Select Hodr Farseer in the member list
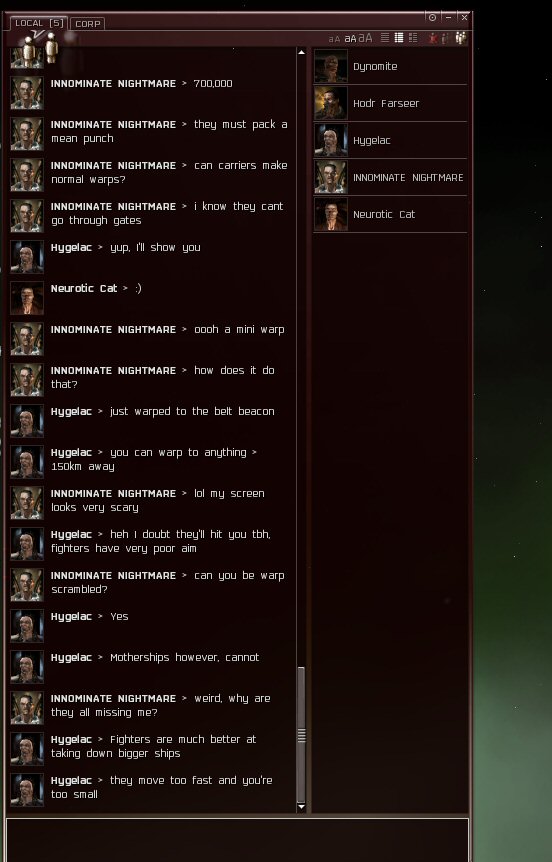 pos(390,103)
